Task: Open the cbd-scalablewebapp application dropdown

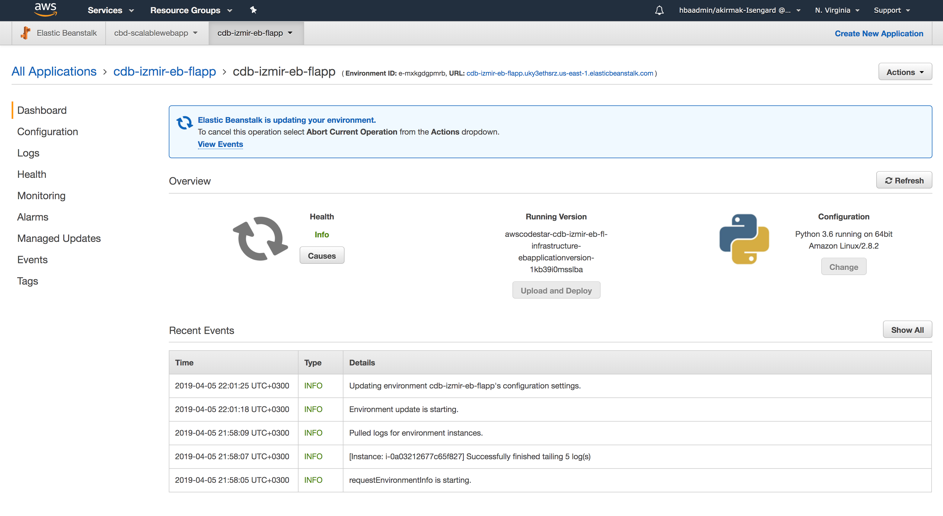Action: pos(156,33)
